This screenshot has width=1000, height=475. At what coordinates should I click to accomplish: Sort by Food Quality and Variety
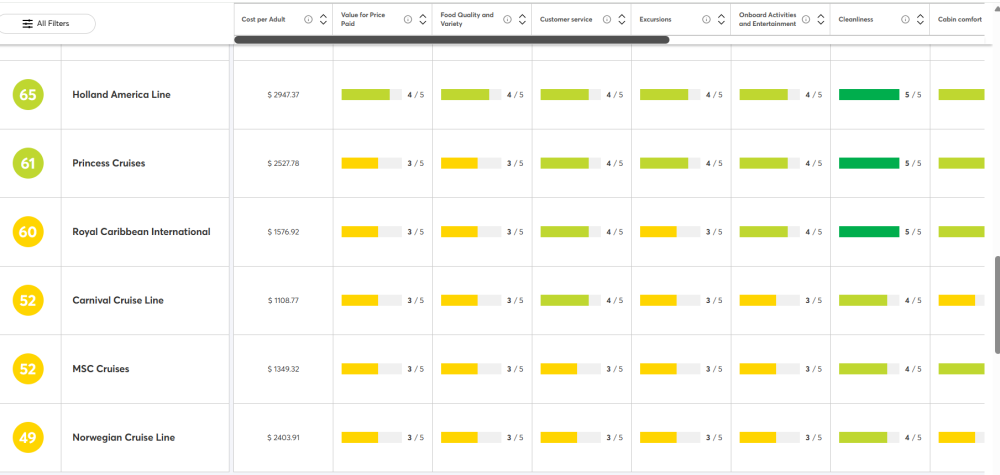tap(522, 20)
